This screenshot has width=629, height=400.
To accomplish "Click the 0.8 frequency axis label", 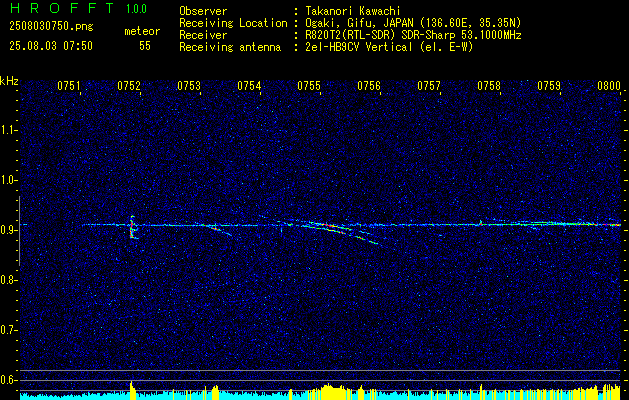I will click(8, 280).
